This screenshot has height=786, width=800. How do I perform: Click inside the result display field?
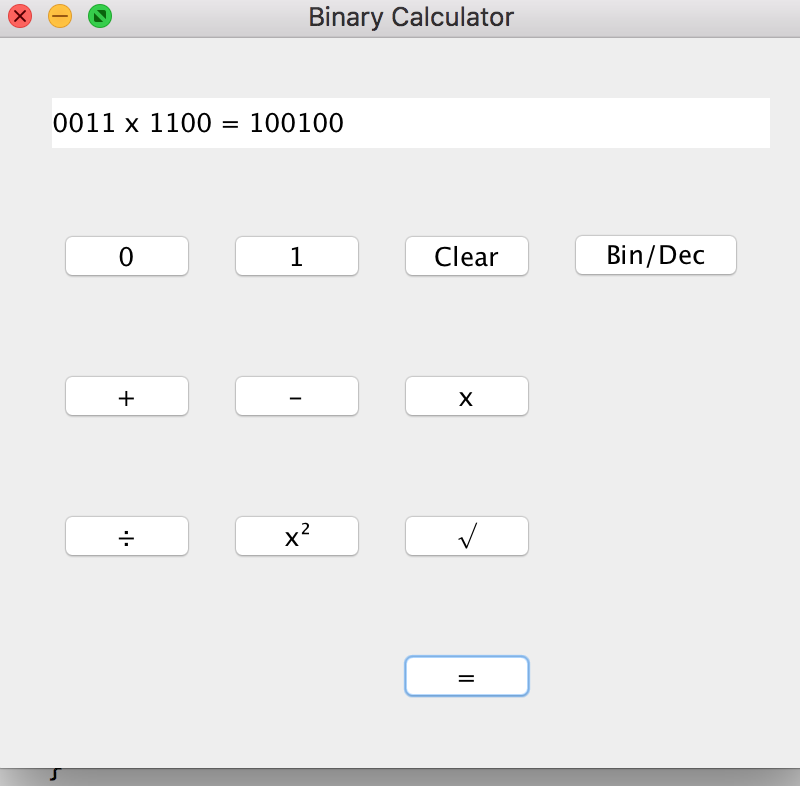coord(410,122)
